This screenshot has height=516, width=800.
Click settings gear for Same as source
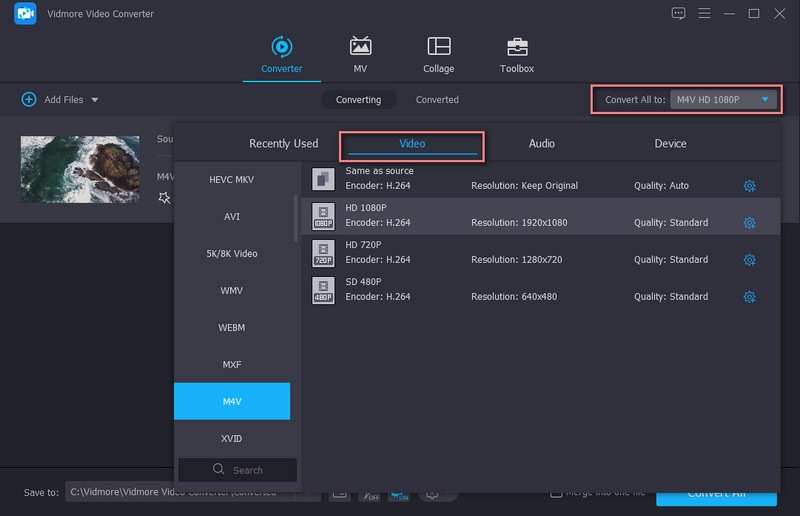[x=749, y=186]
